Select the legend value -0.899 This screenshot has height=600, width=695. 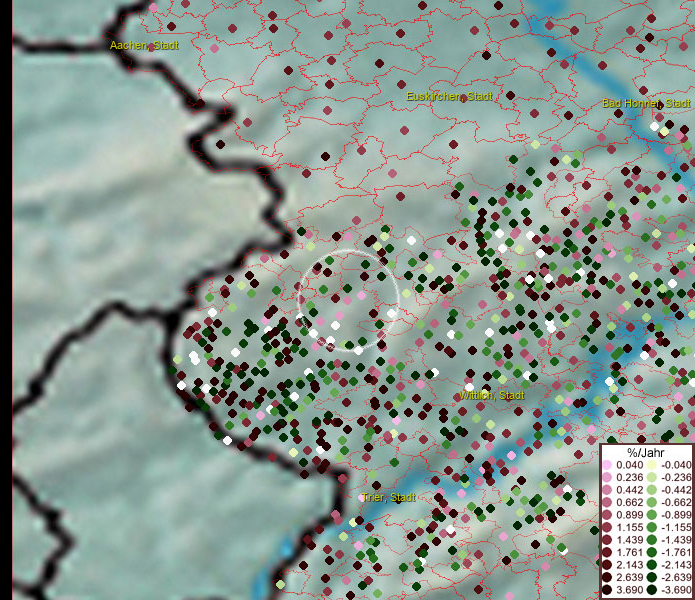676,515
